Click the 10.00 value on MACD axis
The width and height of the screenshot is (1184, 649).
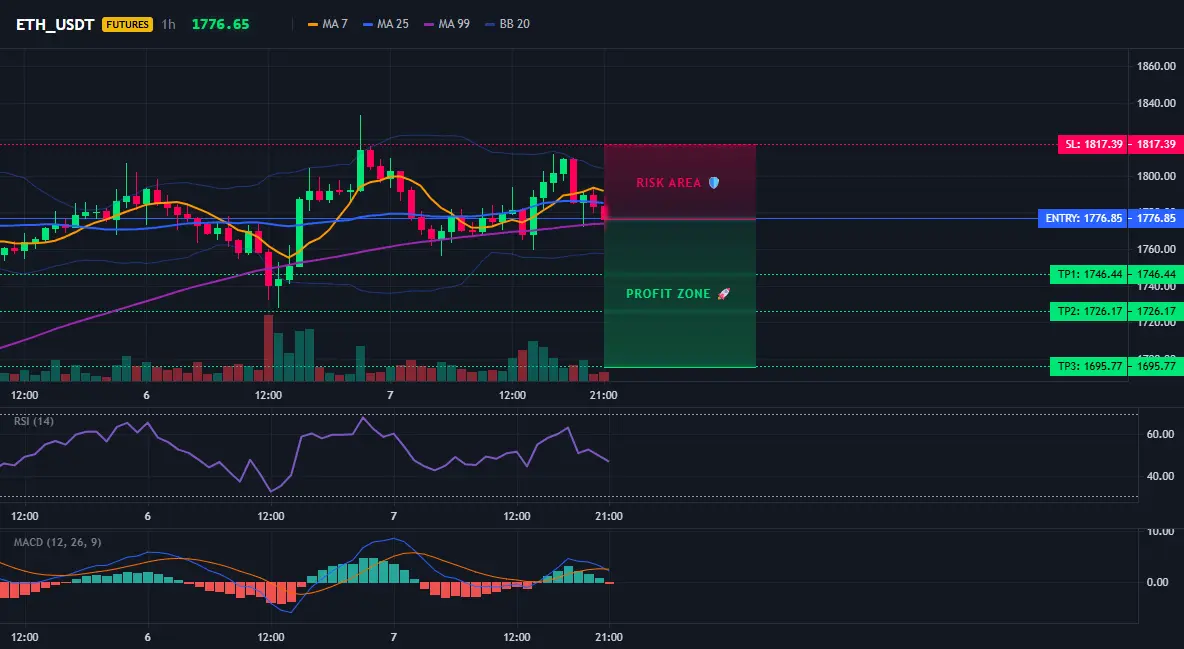1161,532
